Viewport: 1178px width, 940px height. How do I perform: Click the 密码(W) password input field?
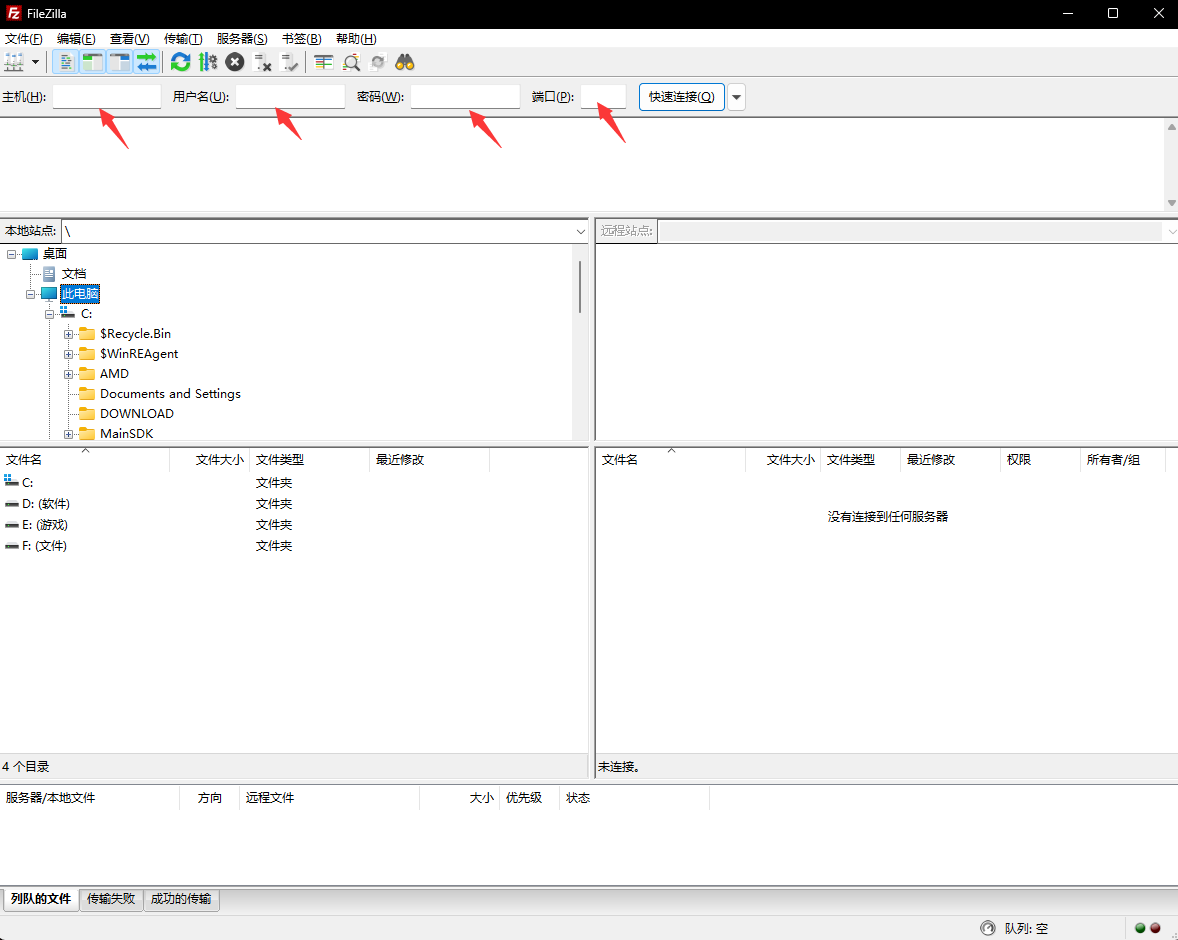(x=465, y=96)
